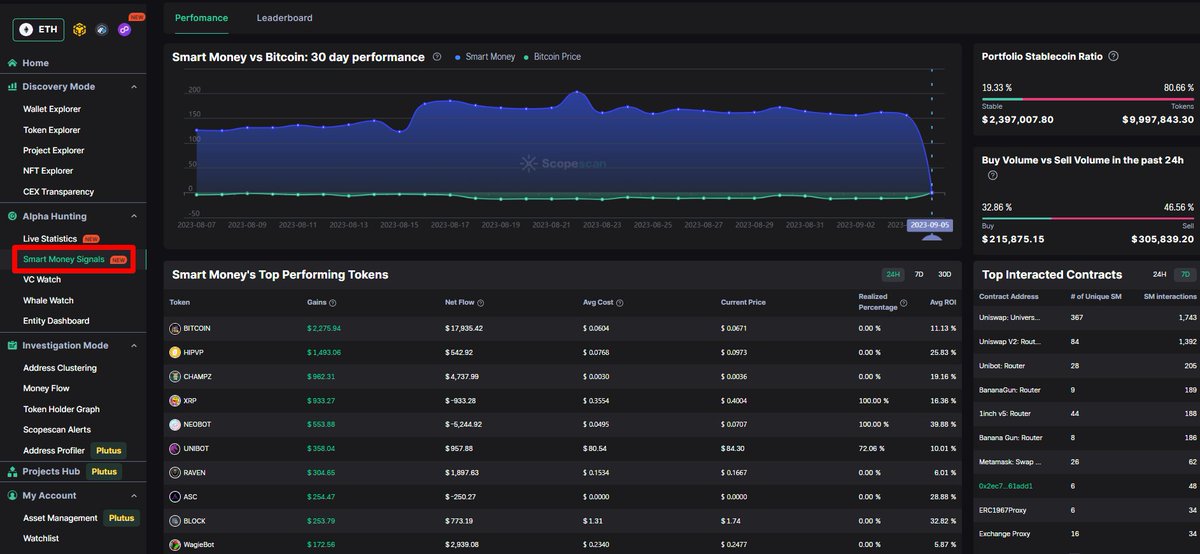Open Watchlist in sidebar
Screen dimensions: 1200x554
click(x=43, y=539)
